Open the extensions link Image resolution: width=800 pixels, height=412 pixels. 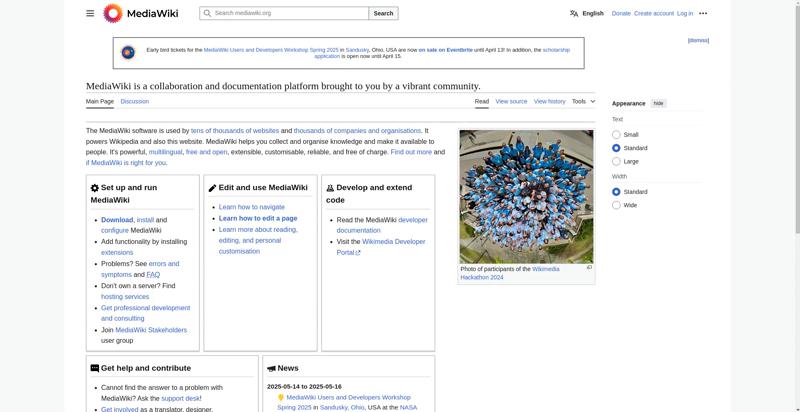tap(117, 252)
